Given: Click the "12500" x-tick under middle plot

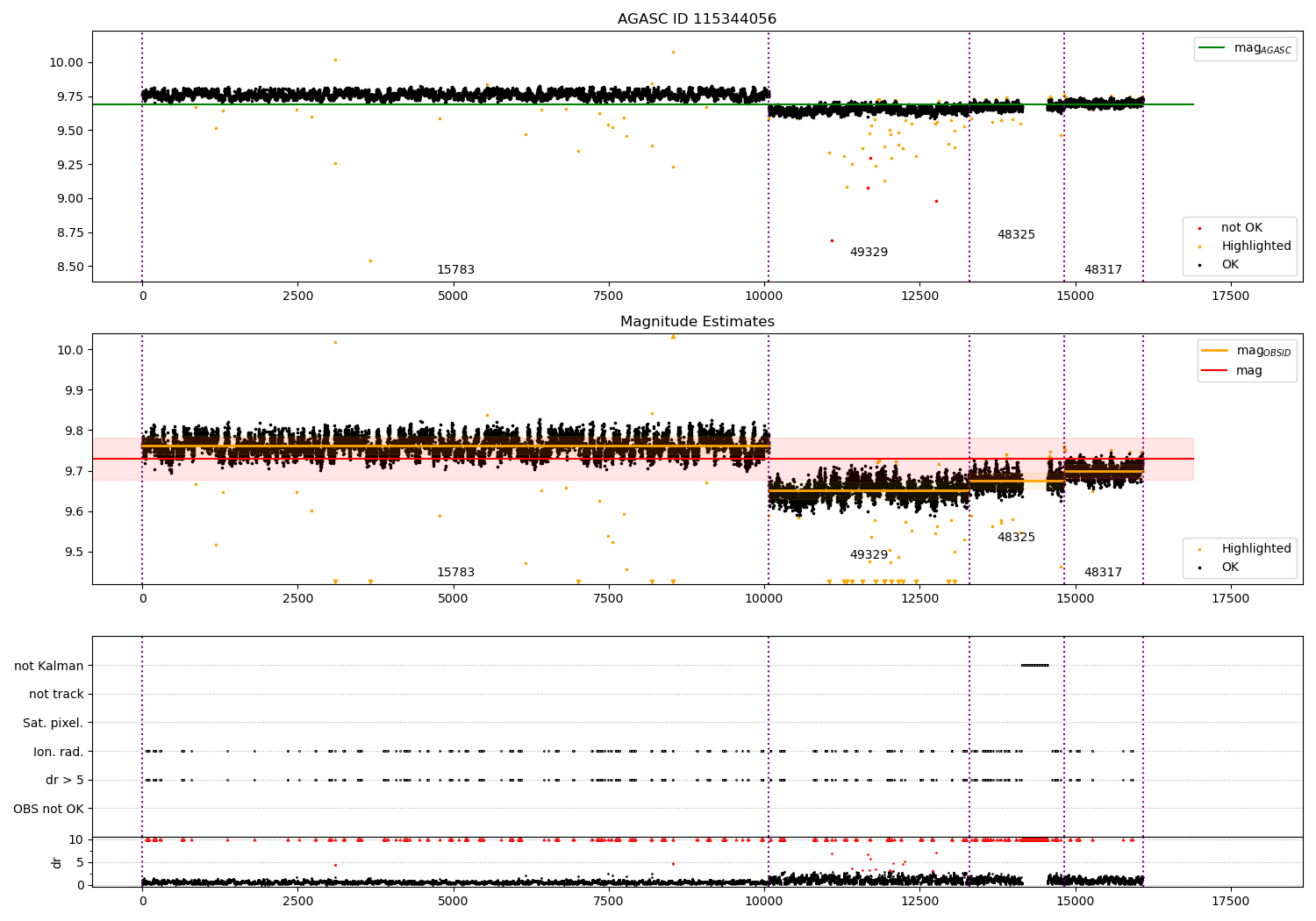Looking at the screenshot, I should [x=919, y=599].
